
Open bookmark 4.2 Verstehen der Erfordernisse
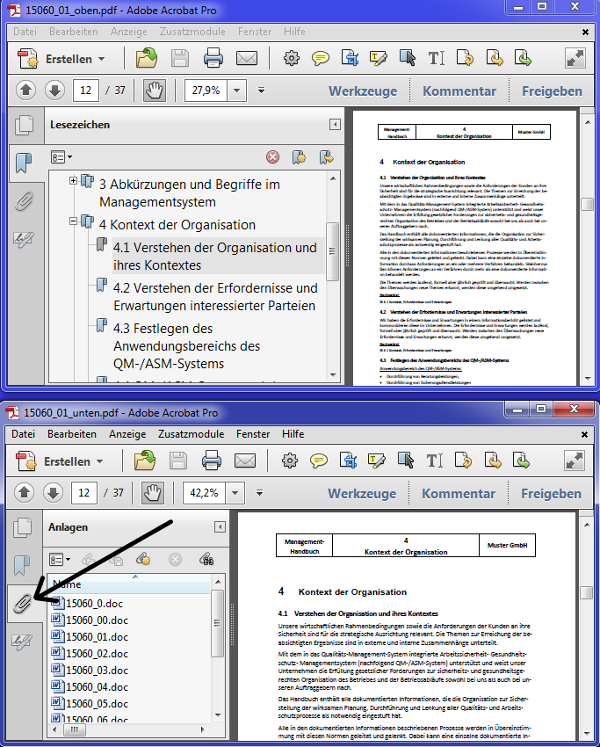(x=214, y=297)
